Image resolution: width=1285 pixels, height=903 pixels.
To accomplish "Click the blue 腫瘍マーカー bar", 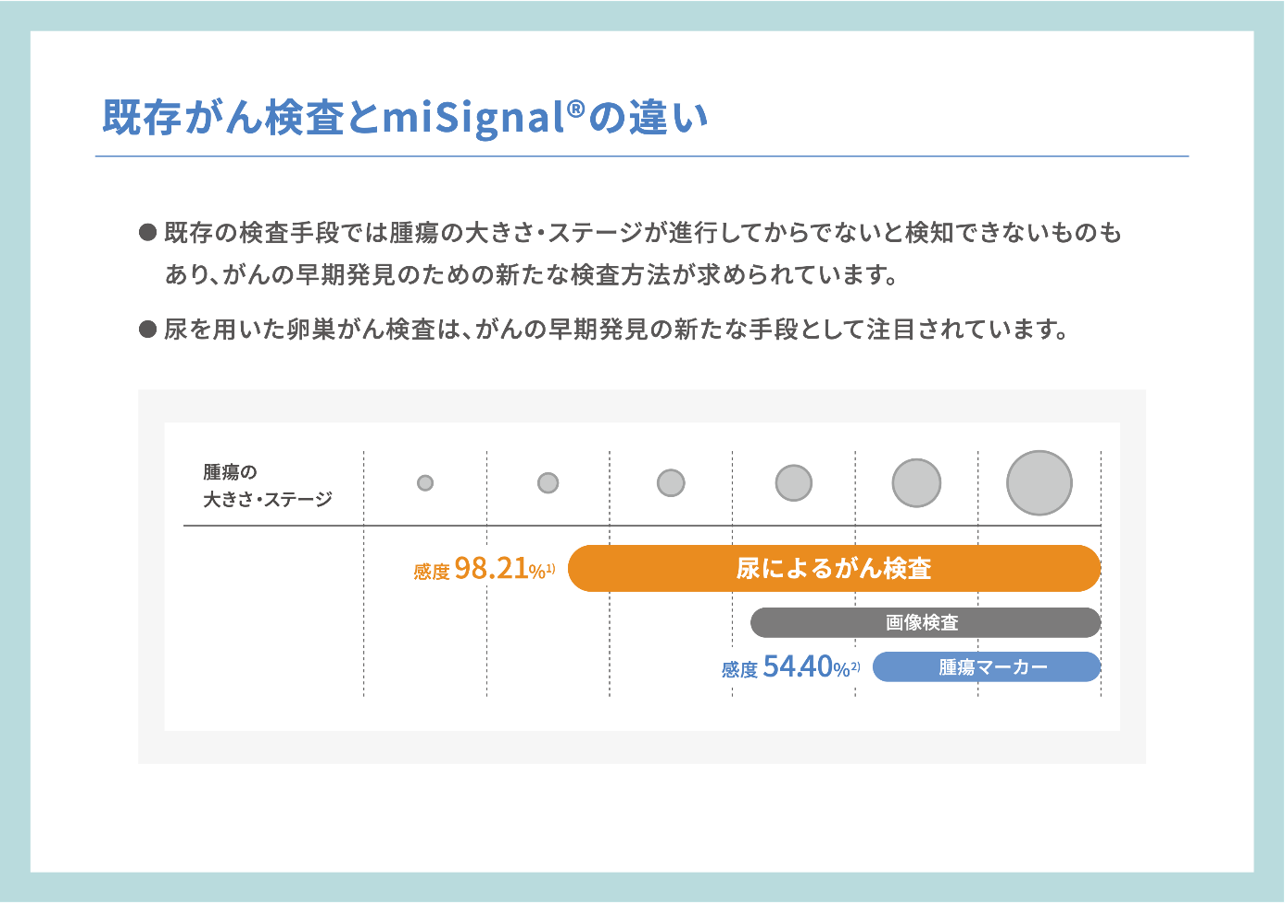I will (986, 667).
